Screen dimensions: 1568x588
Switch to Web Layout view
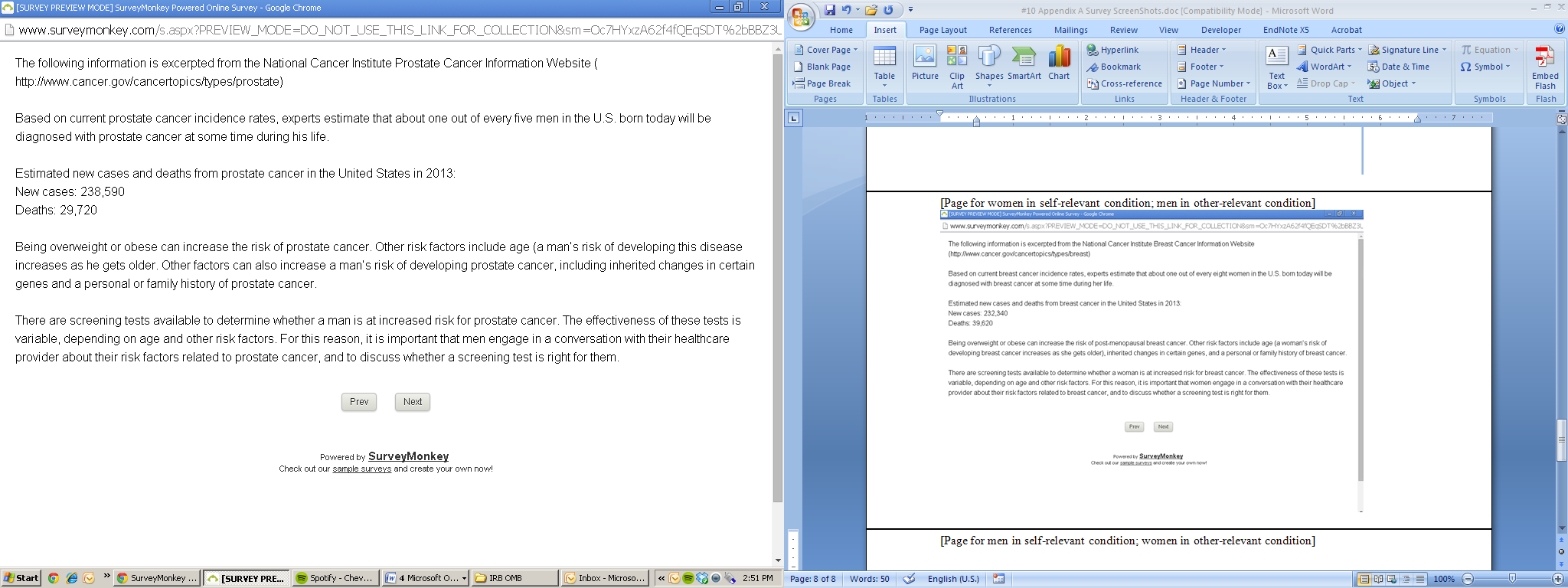tap(1392, 579)
